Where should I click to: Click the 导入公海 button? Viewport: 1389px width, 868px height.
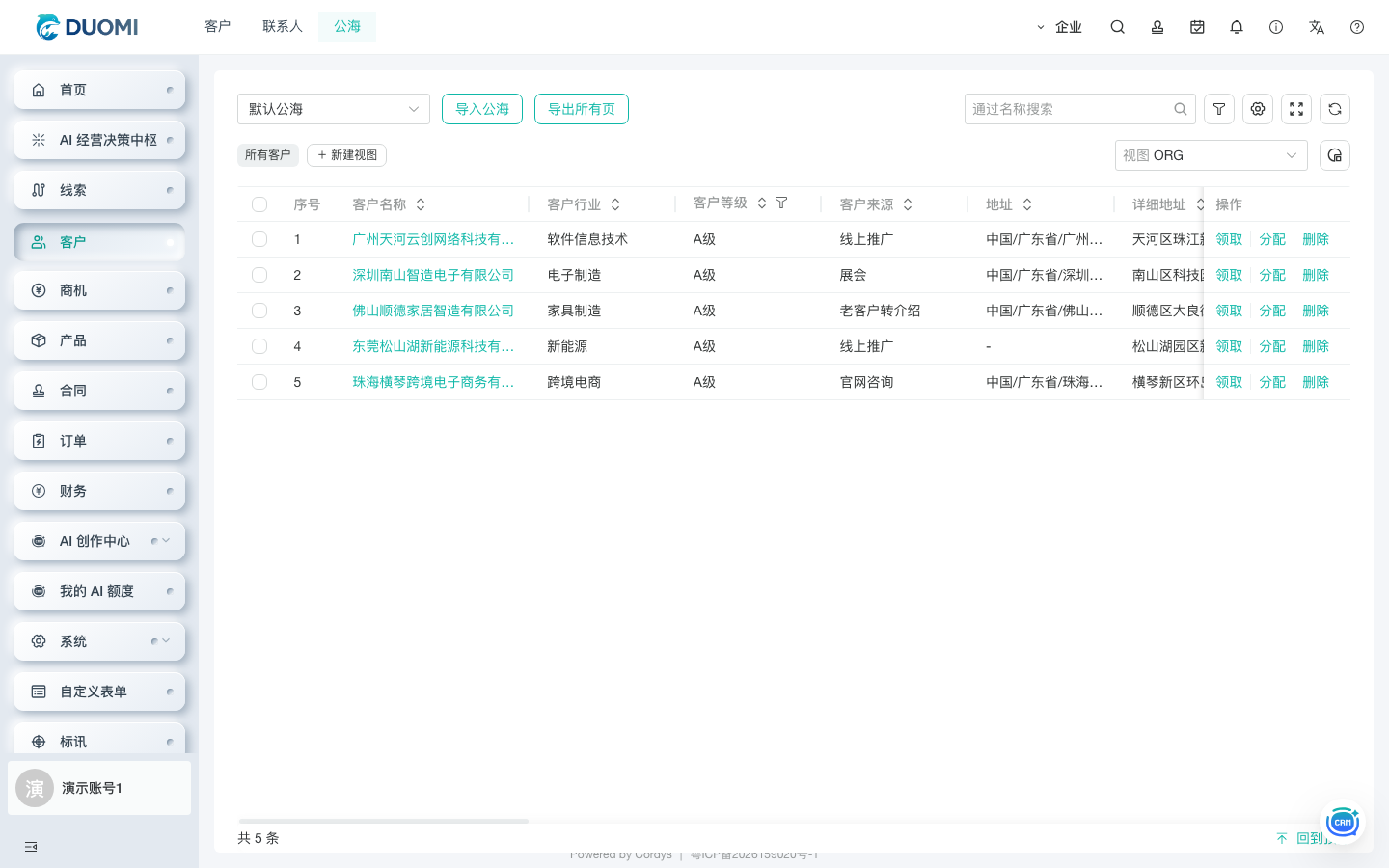click(482, 109)
